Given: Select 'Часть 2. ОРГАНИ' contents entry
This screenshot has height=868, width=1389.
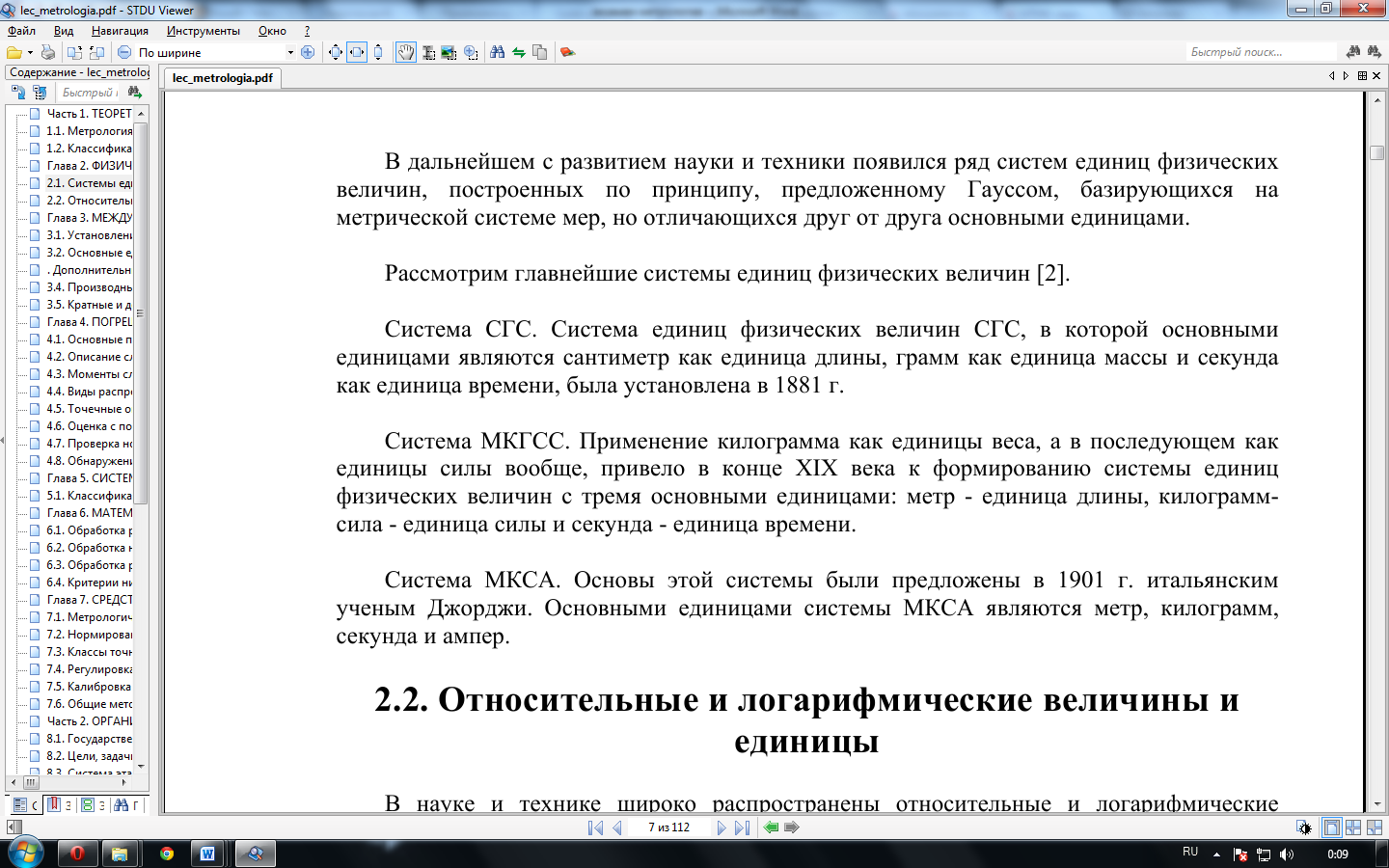Looking at the screenshot, I should pyautogui.click(x=89, y=721).
